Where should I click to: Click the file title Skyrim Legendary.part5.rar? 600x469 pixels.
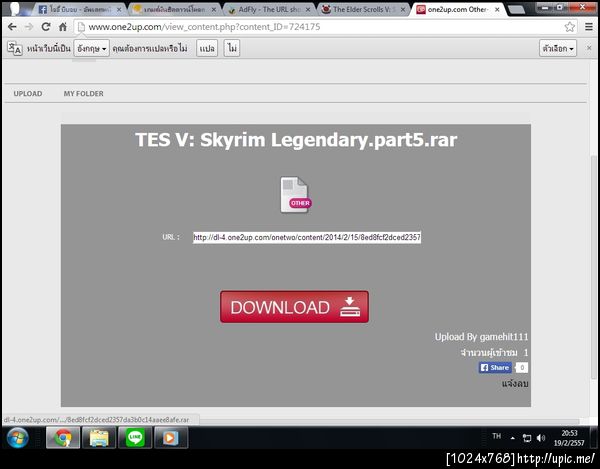pos(296,140)
